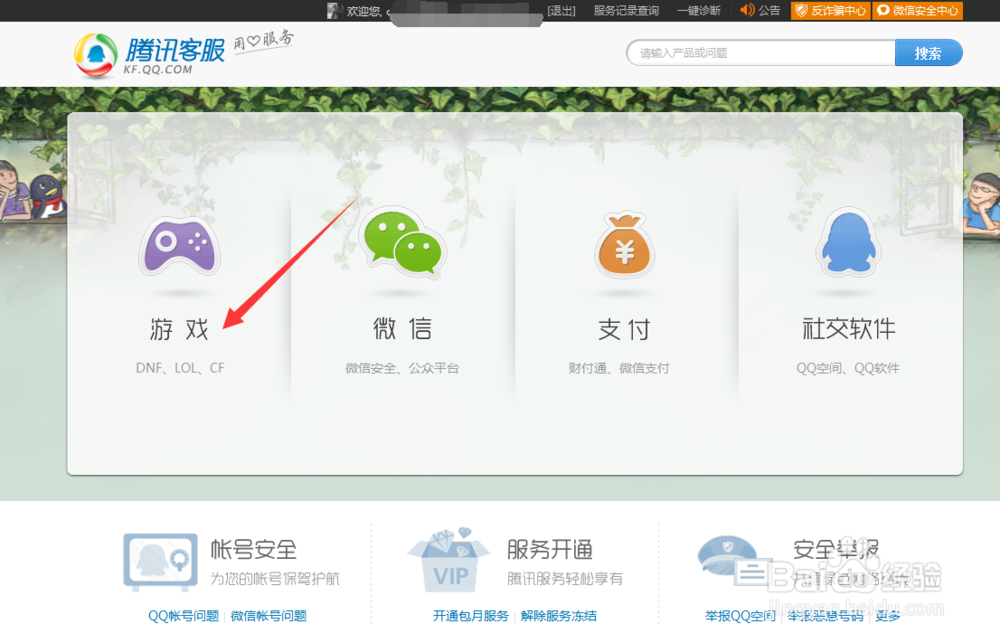This screenshot has width=1000, height=643.
Task: Hit the blue 搜索 button
Action: point(929,53)
